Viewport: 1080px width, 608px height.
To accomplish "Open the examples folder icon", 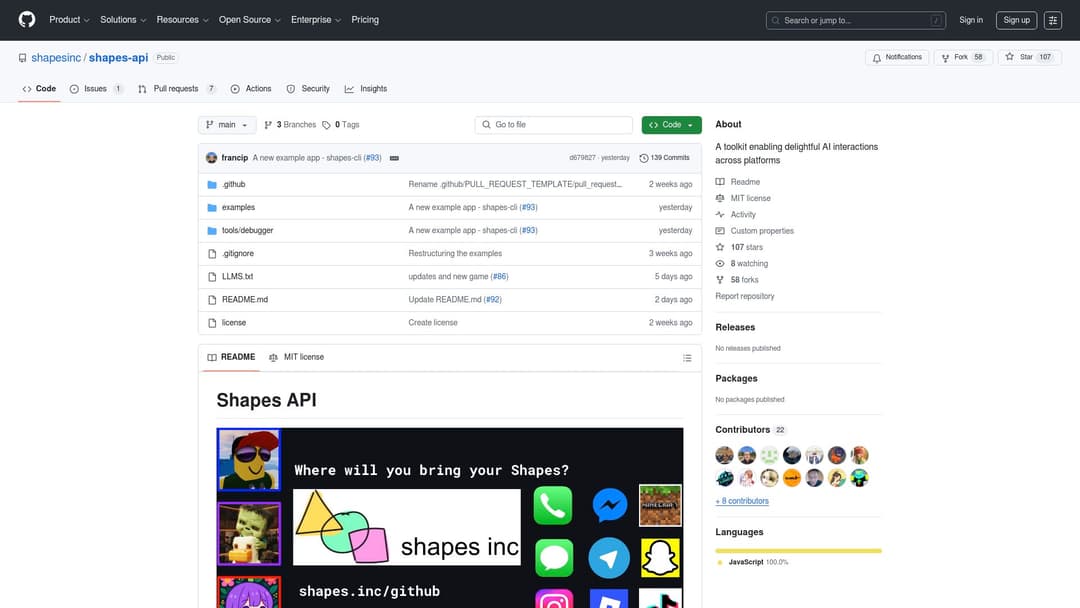I will [212, 207].
